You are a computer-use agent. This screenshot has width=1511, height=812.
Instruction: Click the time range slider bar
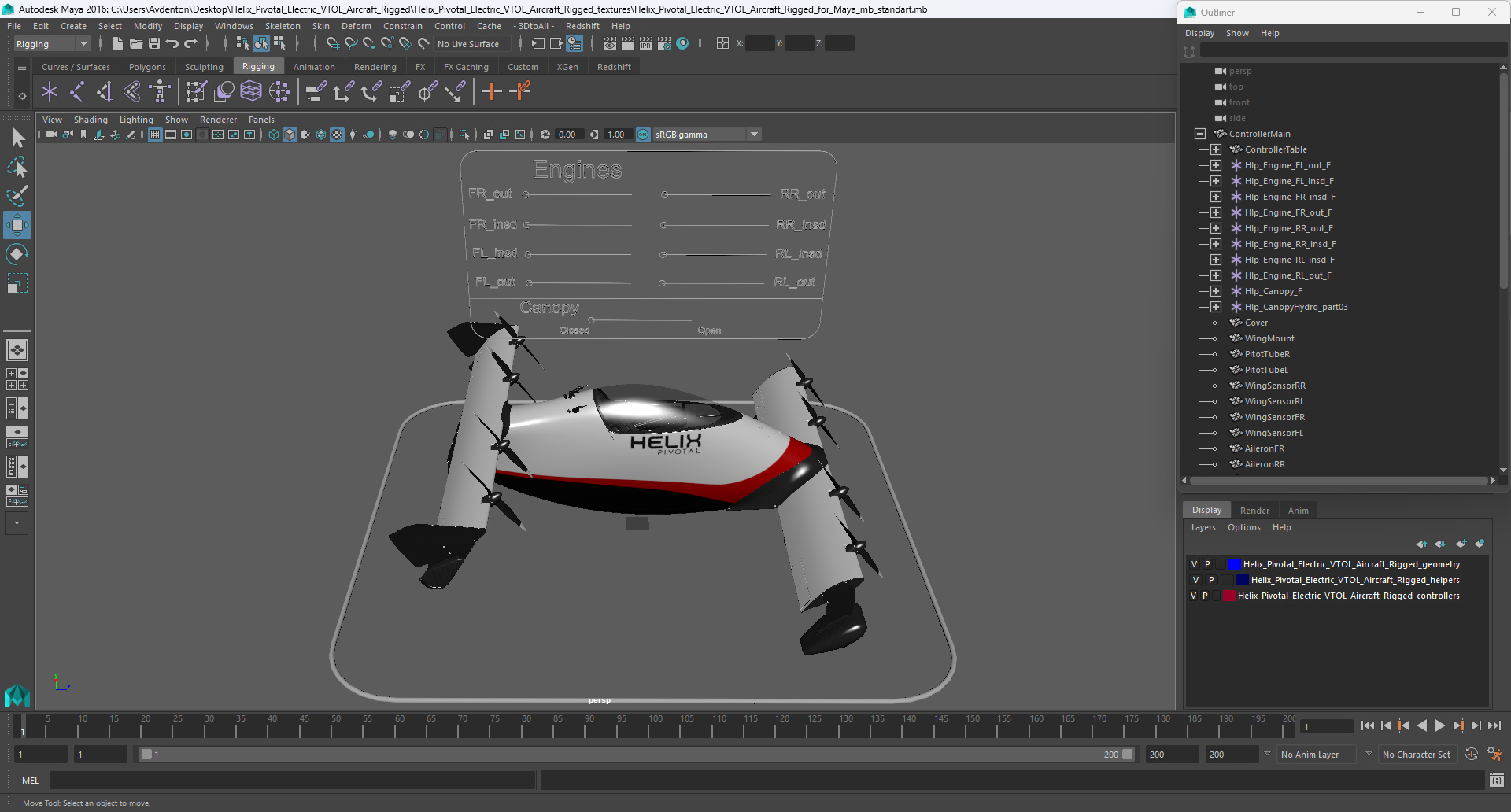click(x=637, y=755)
